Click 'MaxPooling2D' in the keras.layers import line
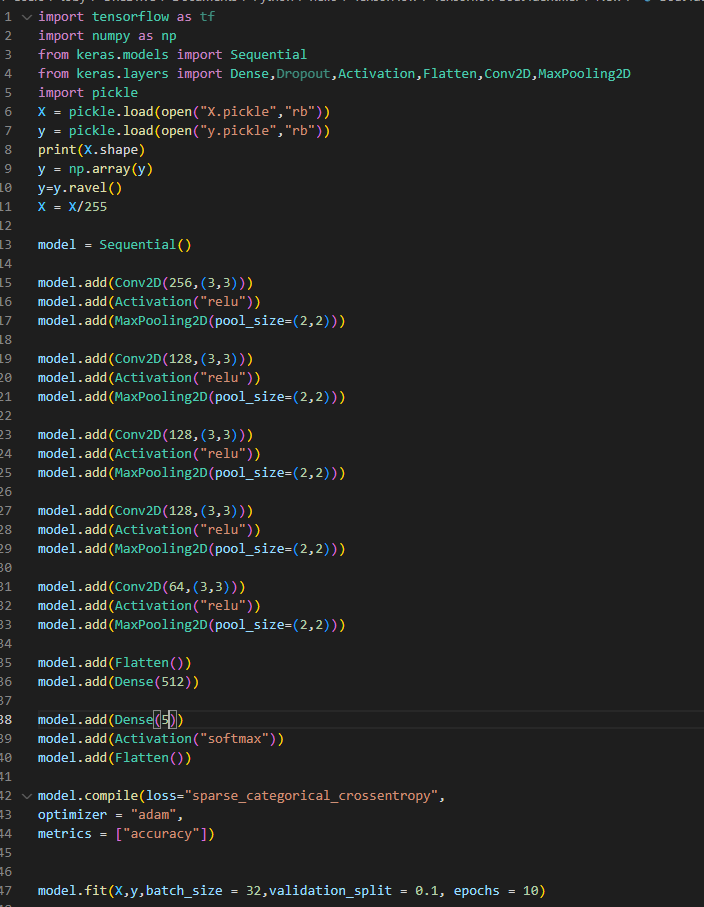 584,74
